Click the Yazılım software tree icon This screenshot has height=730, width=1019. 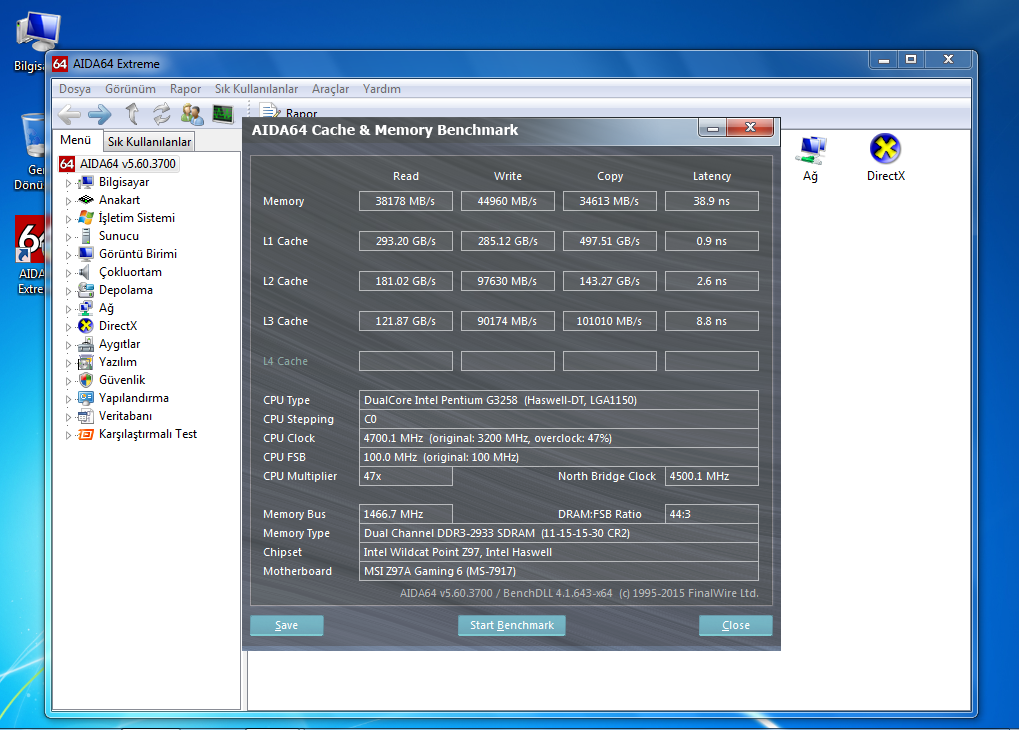[86, 362]
